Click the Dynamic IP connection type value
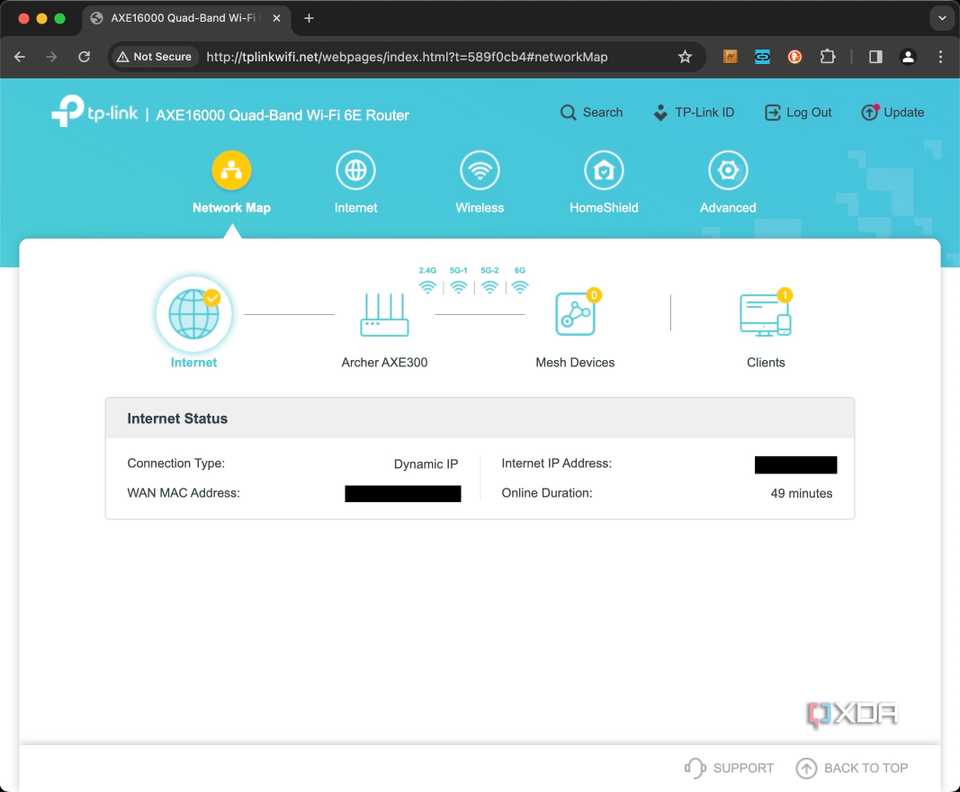This screenshot has width=960, height=792. (x=426, y=464)
